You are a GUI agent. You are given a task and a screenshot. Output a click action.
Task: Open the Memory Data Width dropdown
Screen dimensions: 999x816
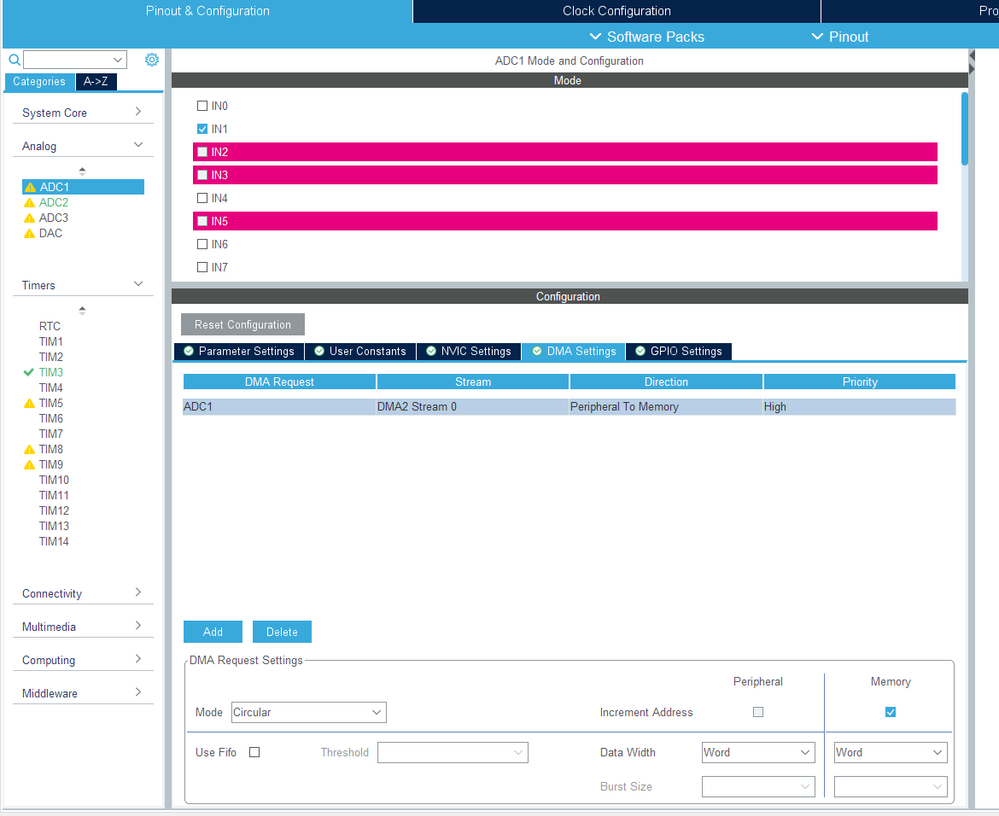[890, 752]
